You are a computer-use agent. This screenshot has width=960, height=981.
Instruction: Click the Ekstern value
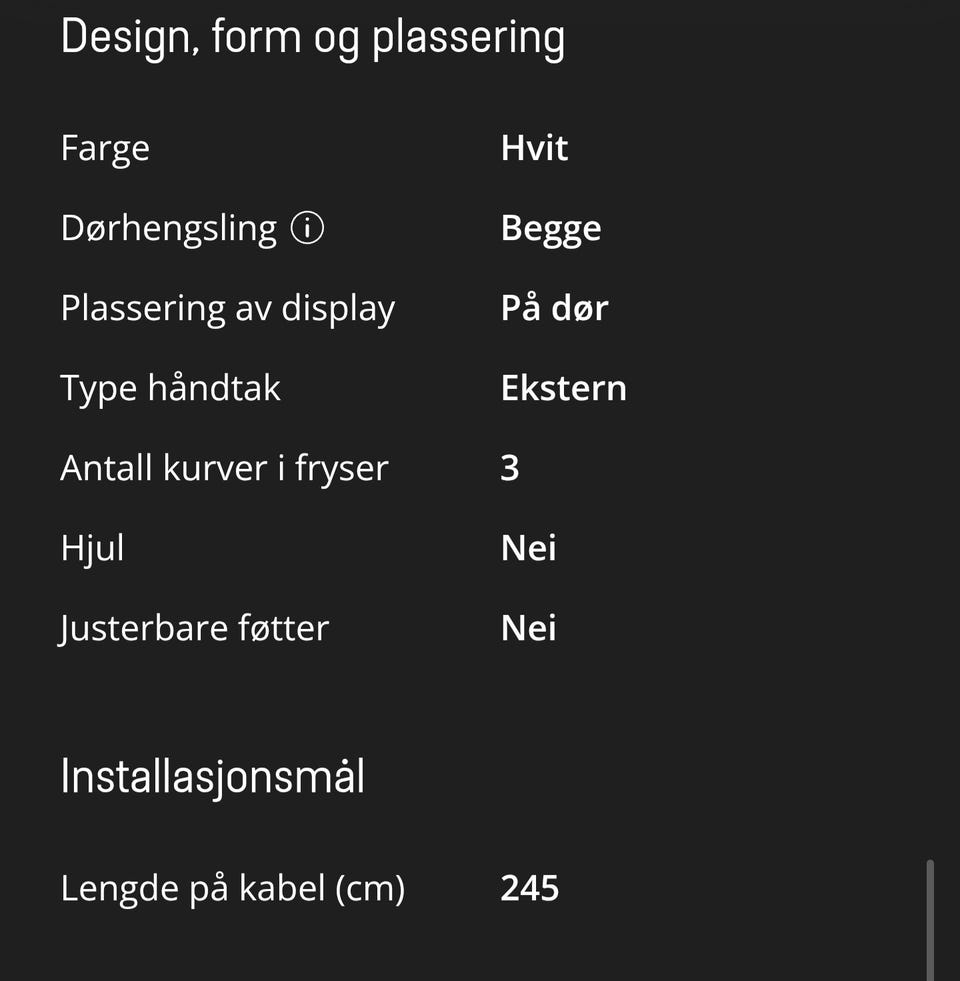[564, 389]
